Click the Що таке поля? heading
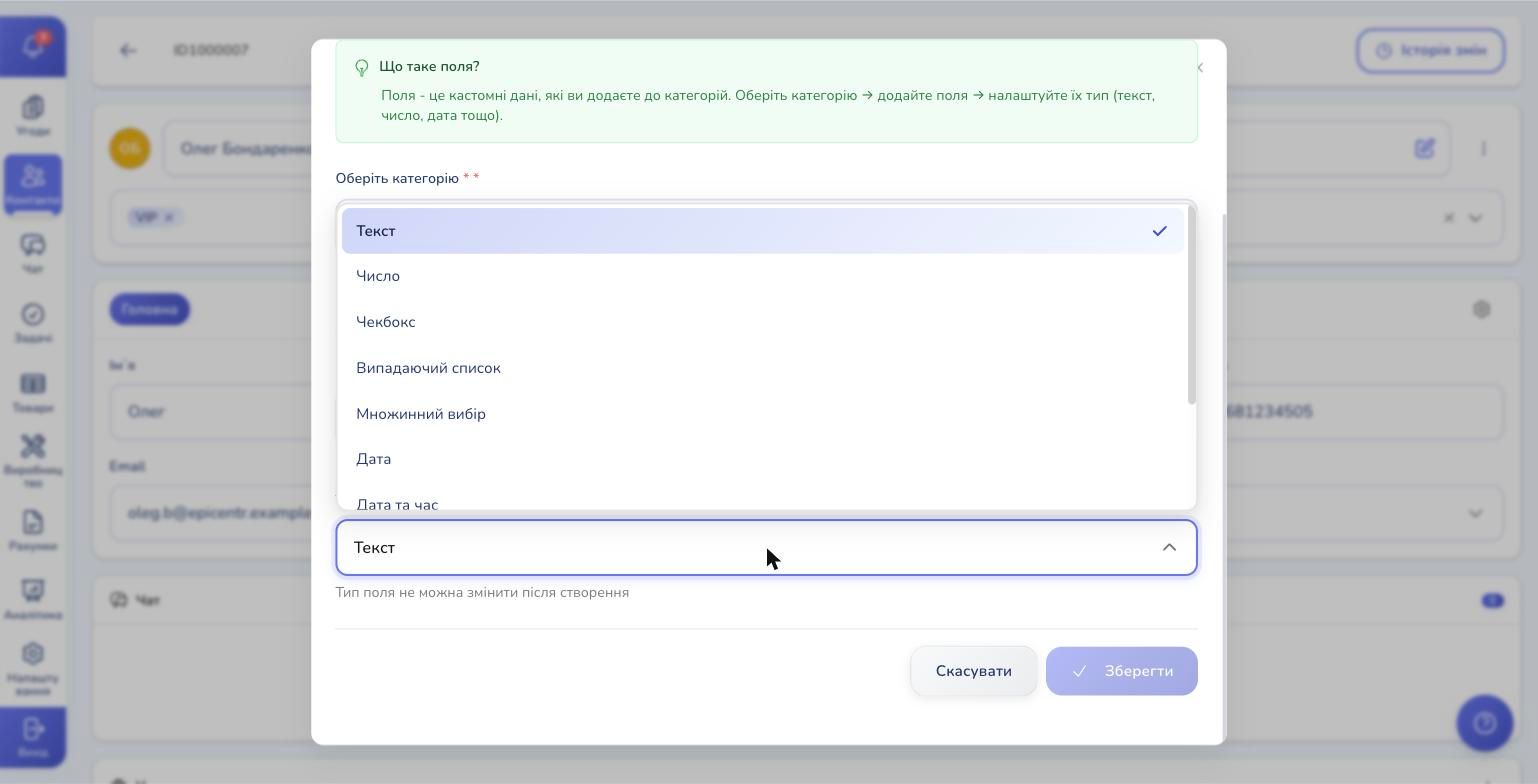Image resolution: width=1538 pixels, height=784 pixels. pyautogui.click(x=429, y=66)
